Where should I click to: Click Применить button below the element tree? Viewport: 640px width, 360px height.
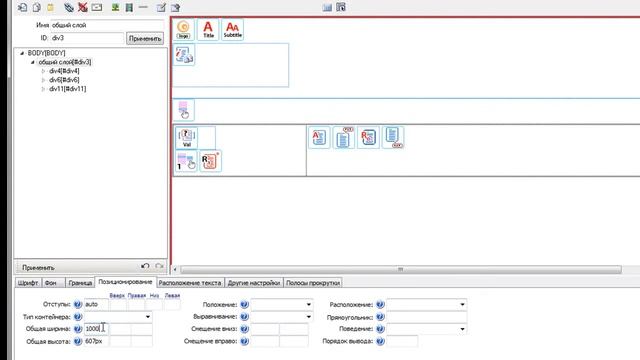coord(38,268)
